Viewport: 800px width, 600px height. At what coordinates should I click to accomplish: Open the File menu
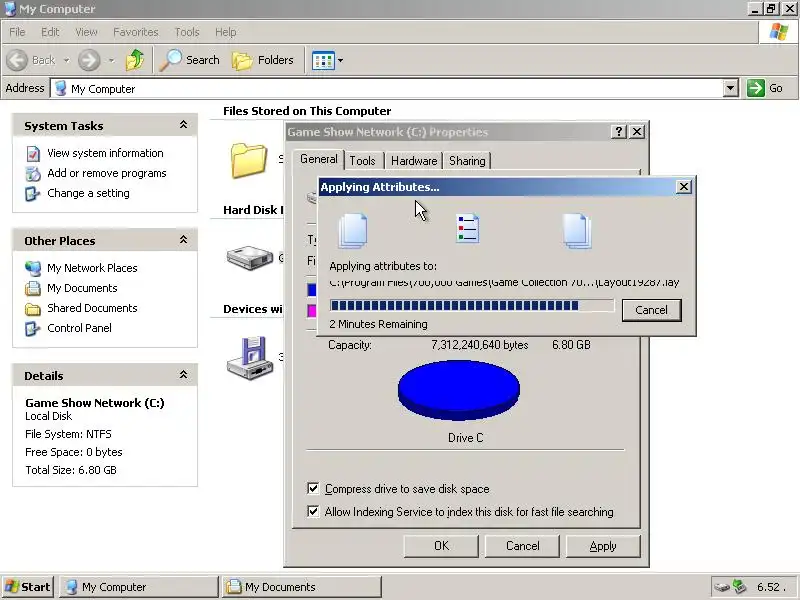click(x=17, y=32)
